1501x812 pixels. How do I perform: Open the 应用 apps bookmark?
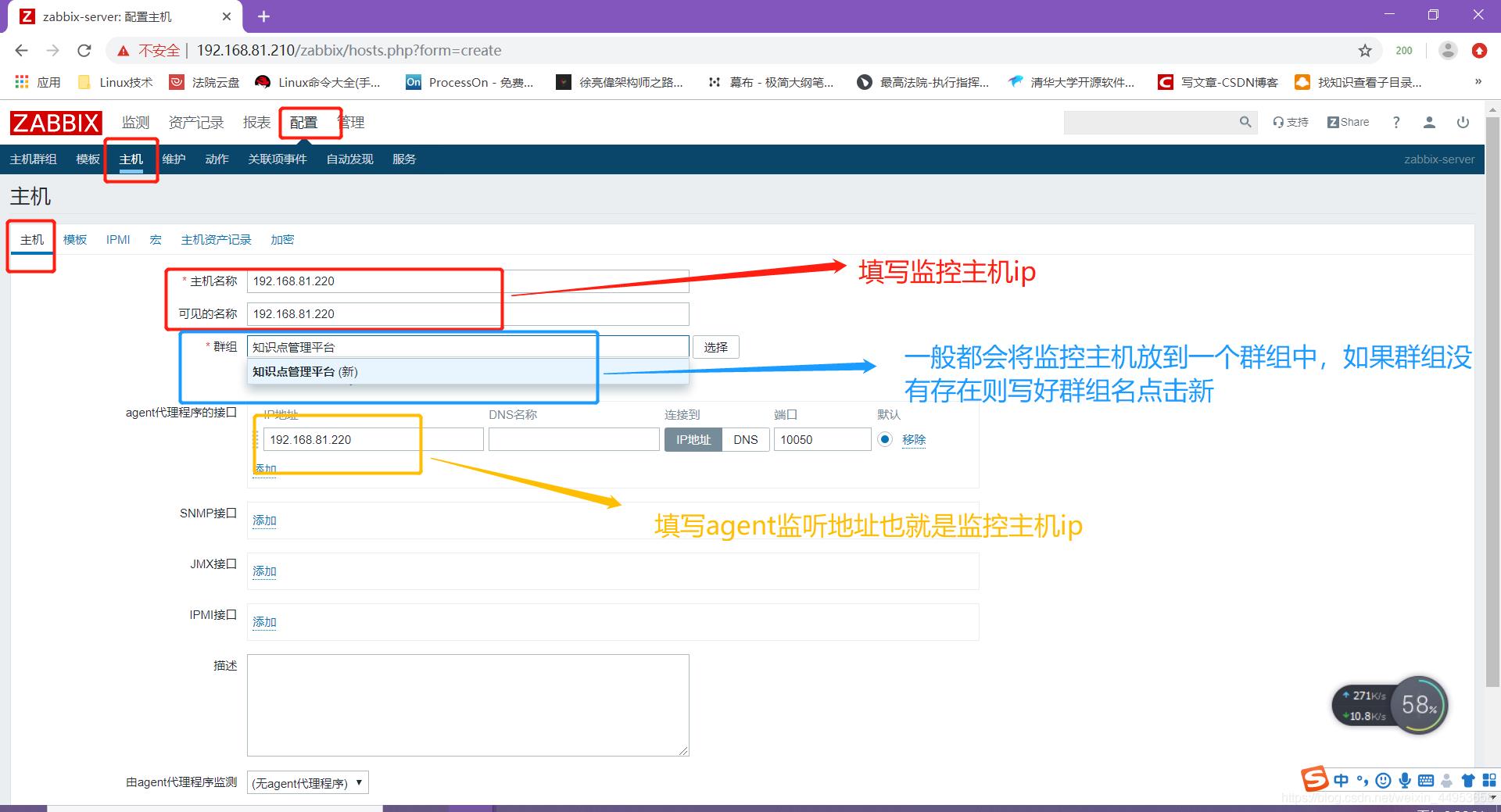[38, 82]
